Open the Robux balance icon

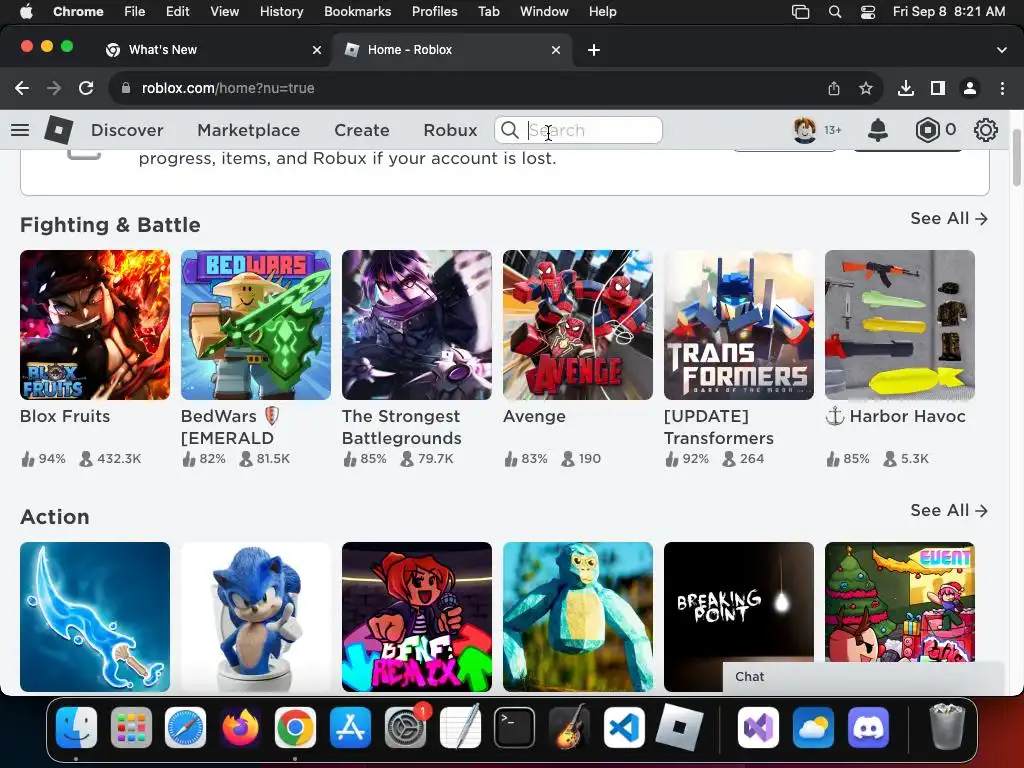[x=927, y=130]
